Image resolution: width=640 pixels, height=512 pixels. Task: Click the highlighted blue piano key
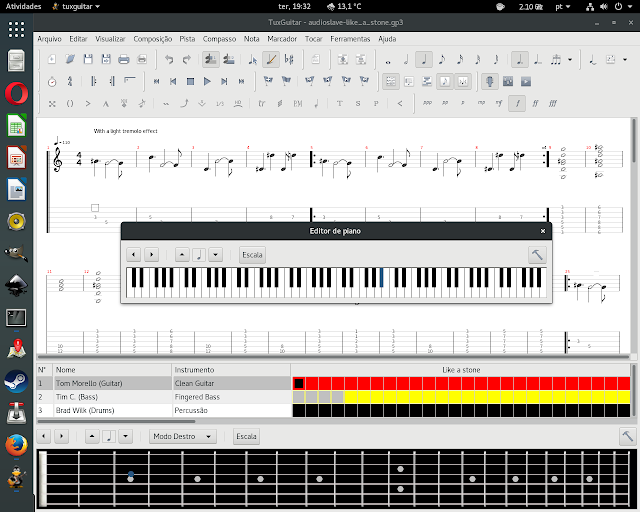(381, 278)
